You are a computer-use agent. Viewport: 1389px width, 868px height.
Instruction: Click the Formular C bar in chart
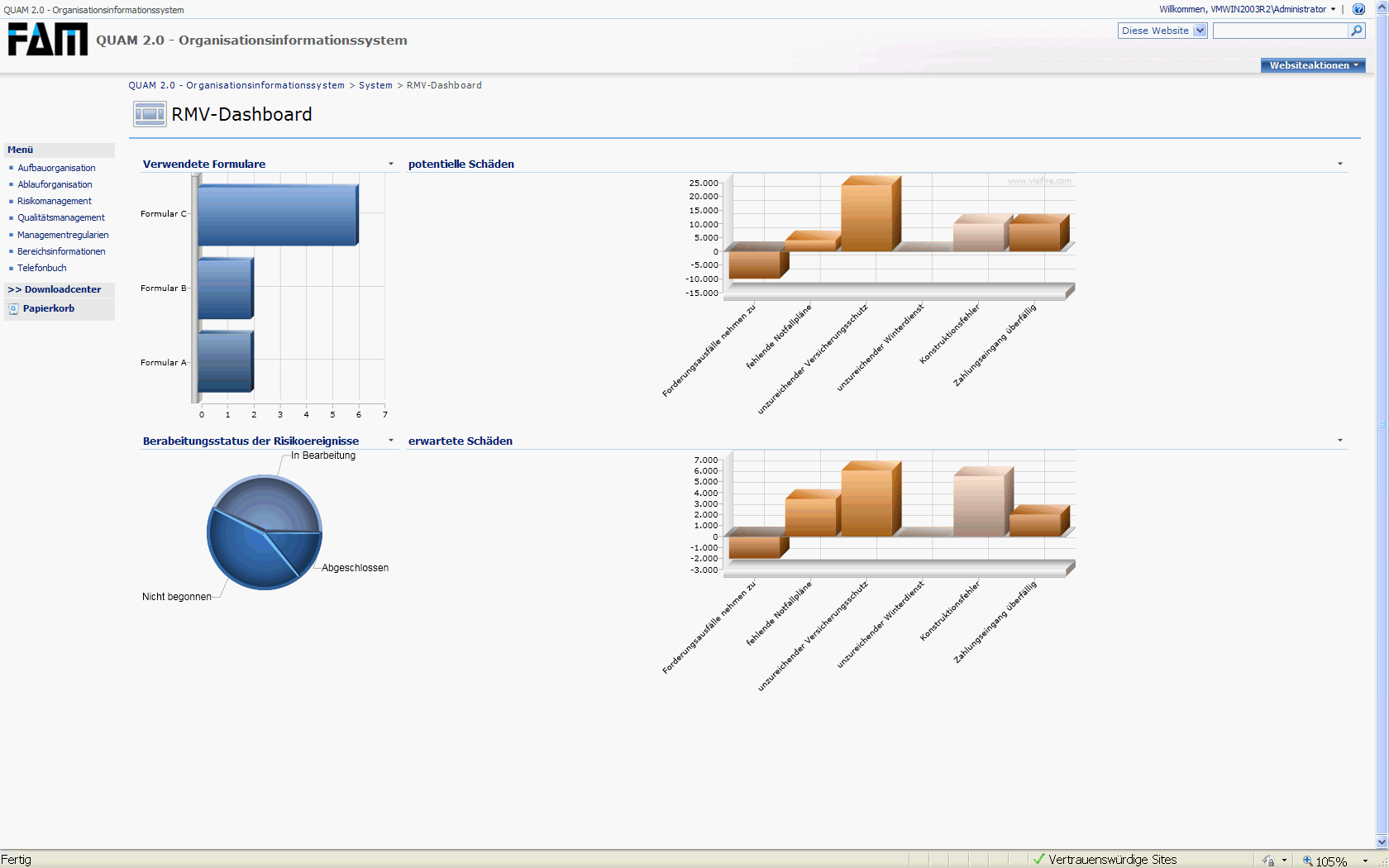(x=277, y=215)
